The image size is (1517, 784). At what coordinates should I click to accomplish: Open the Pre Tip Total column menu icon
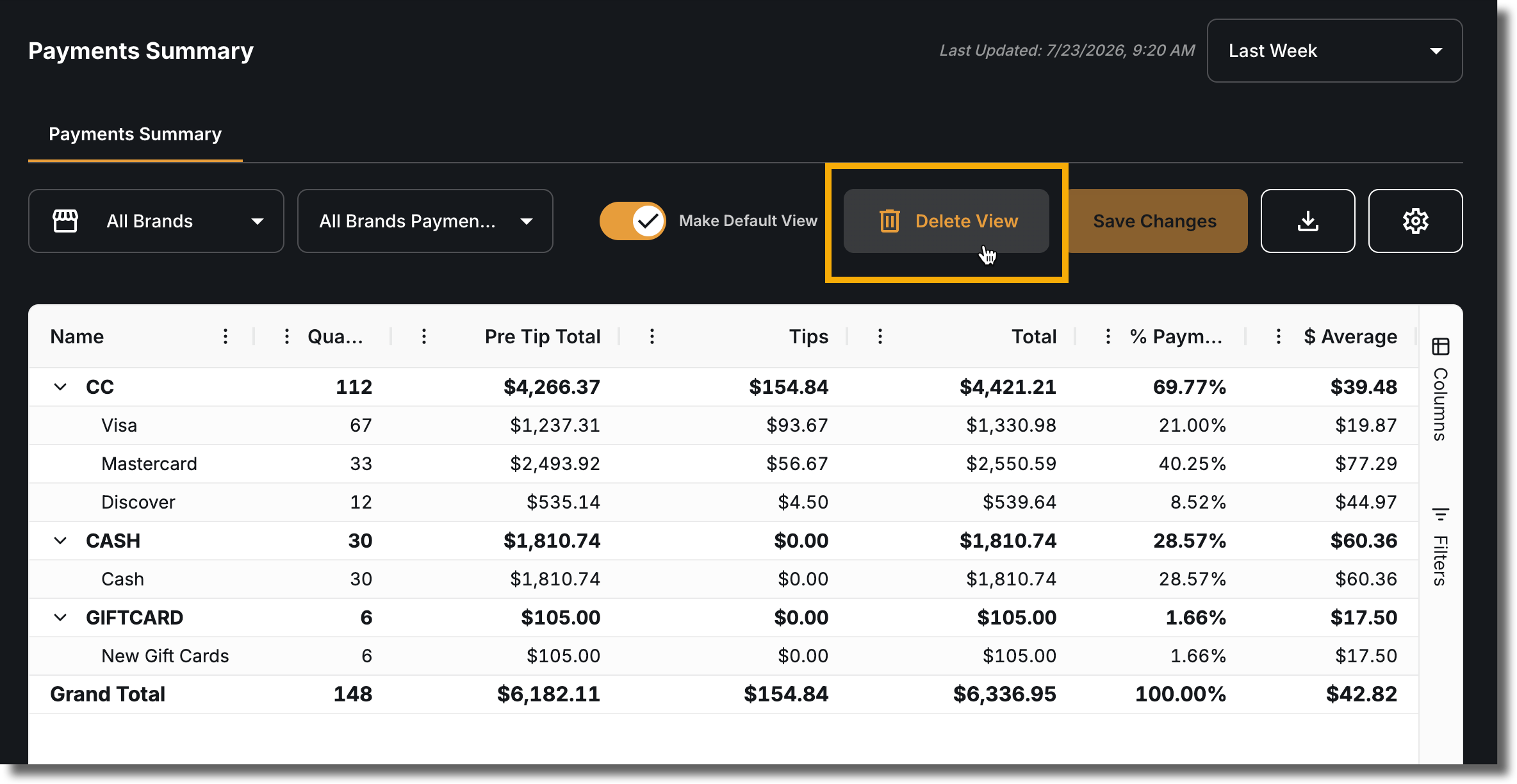[x=424, y=336]
